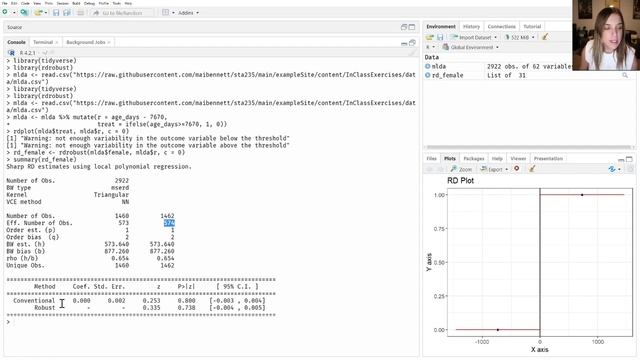Expand the mlda data object
This screenshot has width=640, height=360.
click(428, 66)
